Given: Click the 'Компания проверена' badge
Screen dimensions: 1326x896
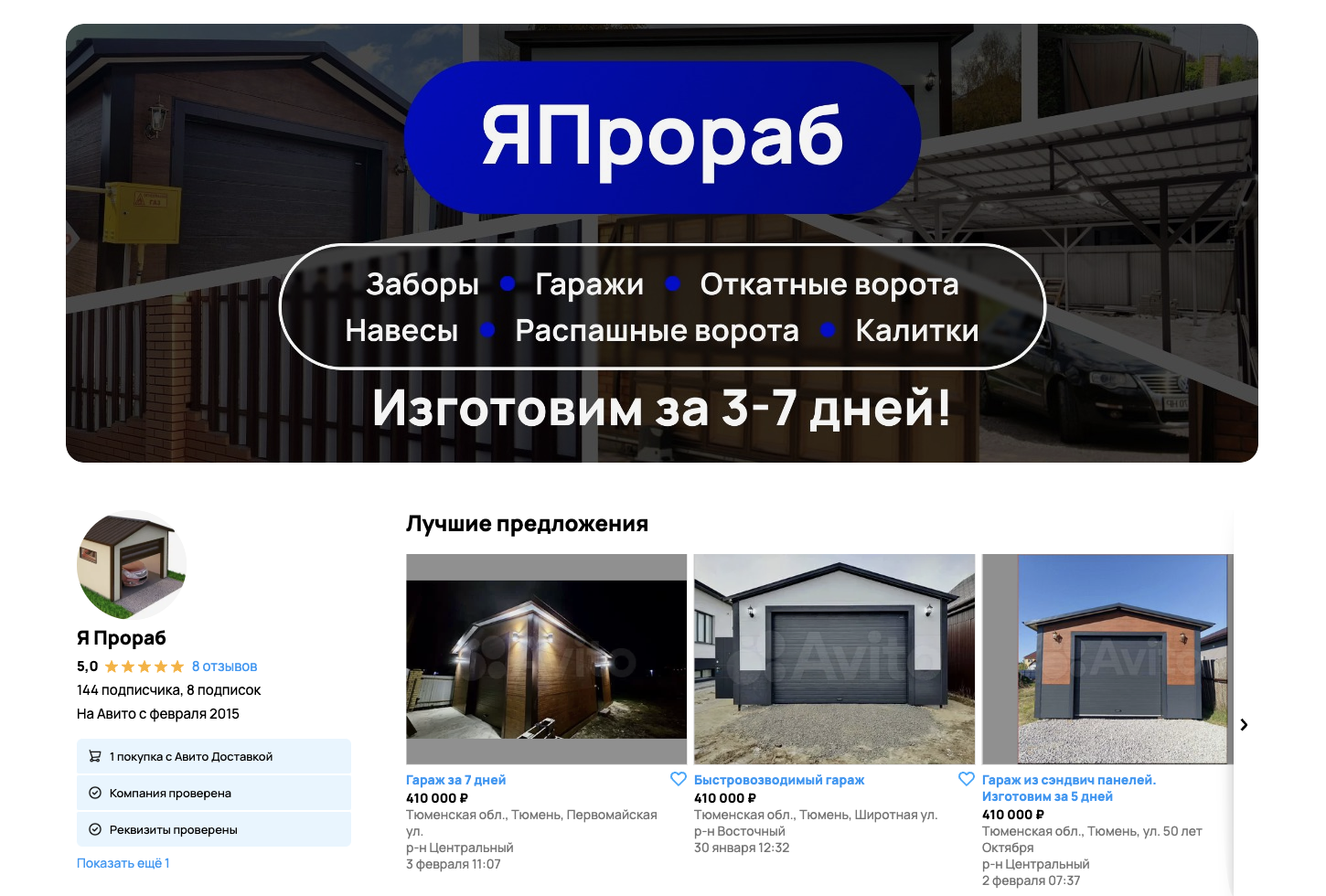Looking at the screenshot, I should pyautogui.click(x=214, y=793).
